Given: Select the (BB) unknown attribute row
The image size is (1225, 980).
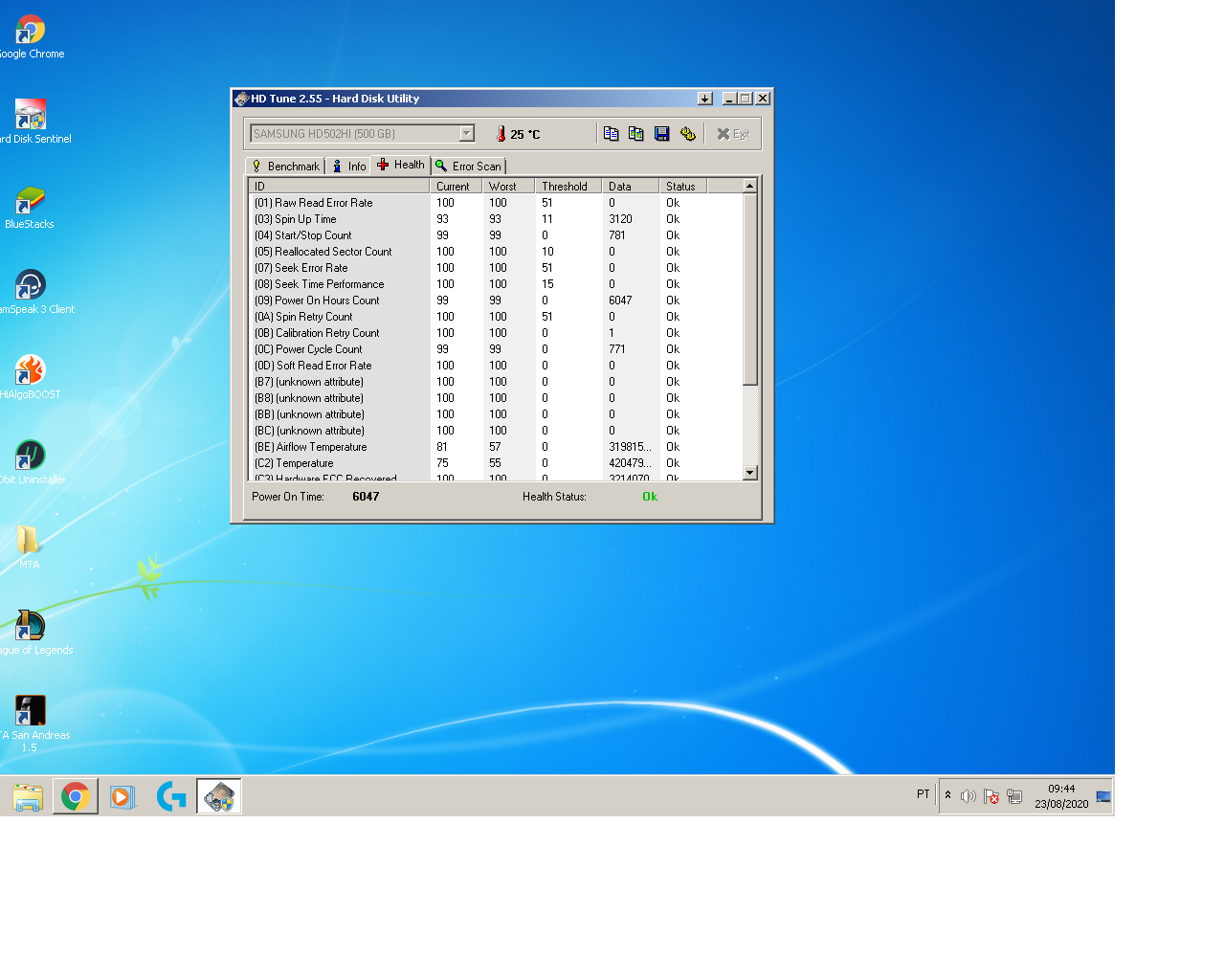Looking at the screenshot, I should point(495,414).
